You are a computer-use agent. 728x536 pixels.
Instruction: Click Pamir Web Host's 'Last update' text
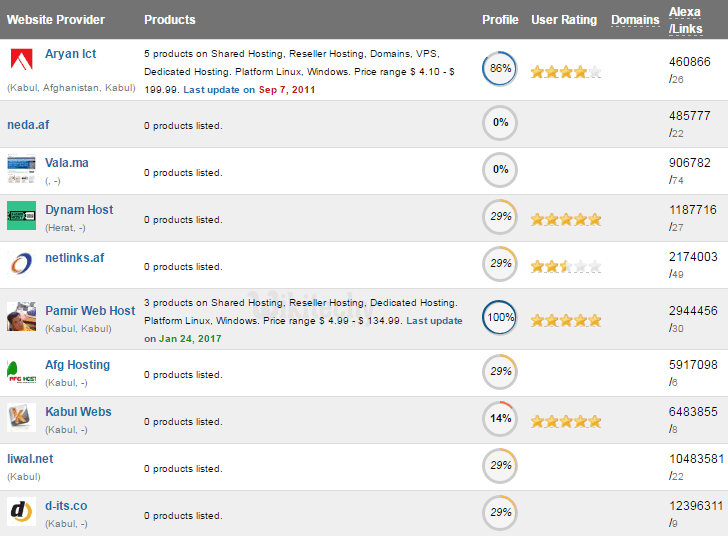click(434, 321)
